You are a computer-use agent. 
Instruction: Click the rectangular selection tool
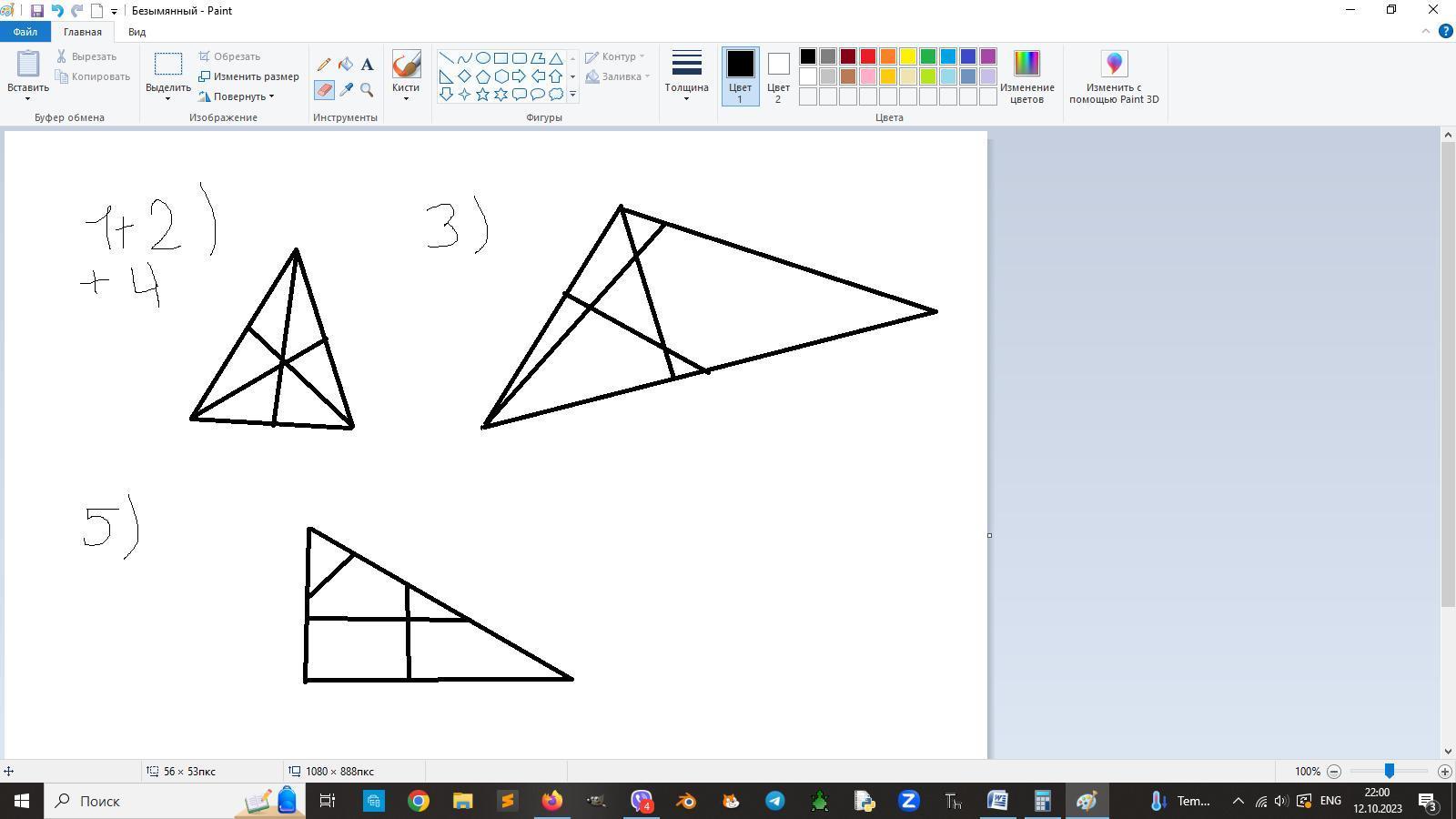click(x=168, y=65)
